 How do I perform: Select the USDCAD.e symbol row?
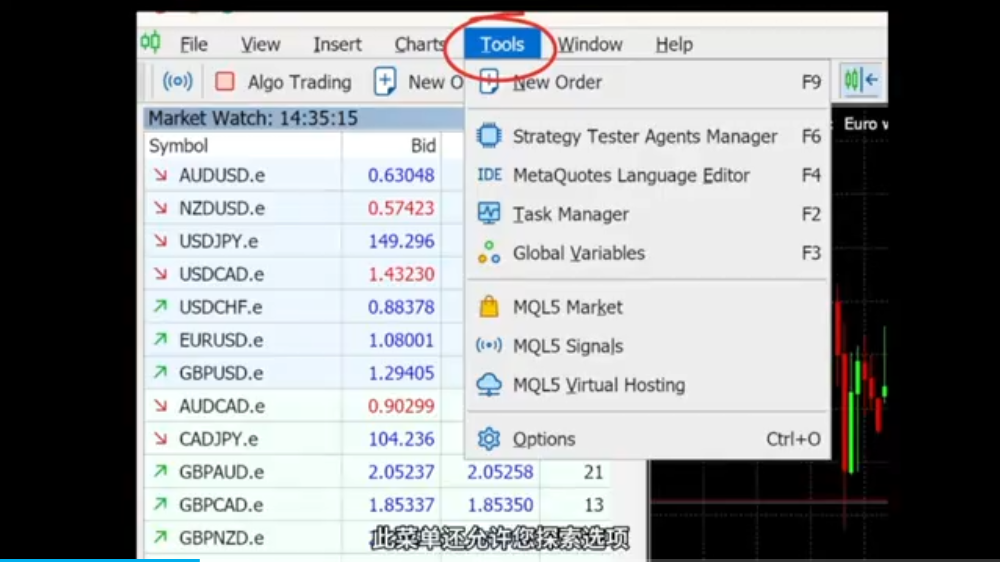[x=304, y=274]
